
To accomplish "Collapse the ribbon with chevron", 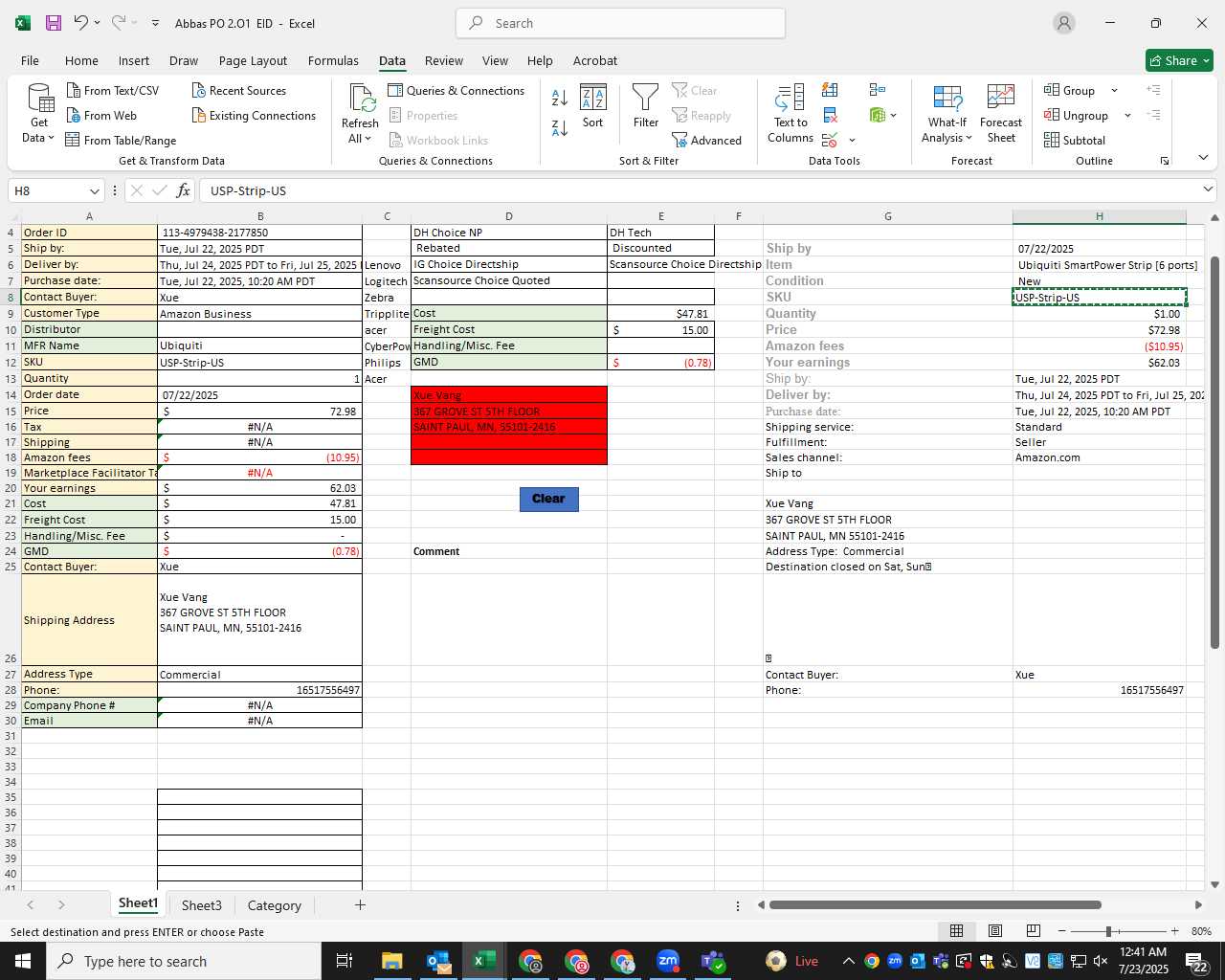I will pos(1203,157).
